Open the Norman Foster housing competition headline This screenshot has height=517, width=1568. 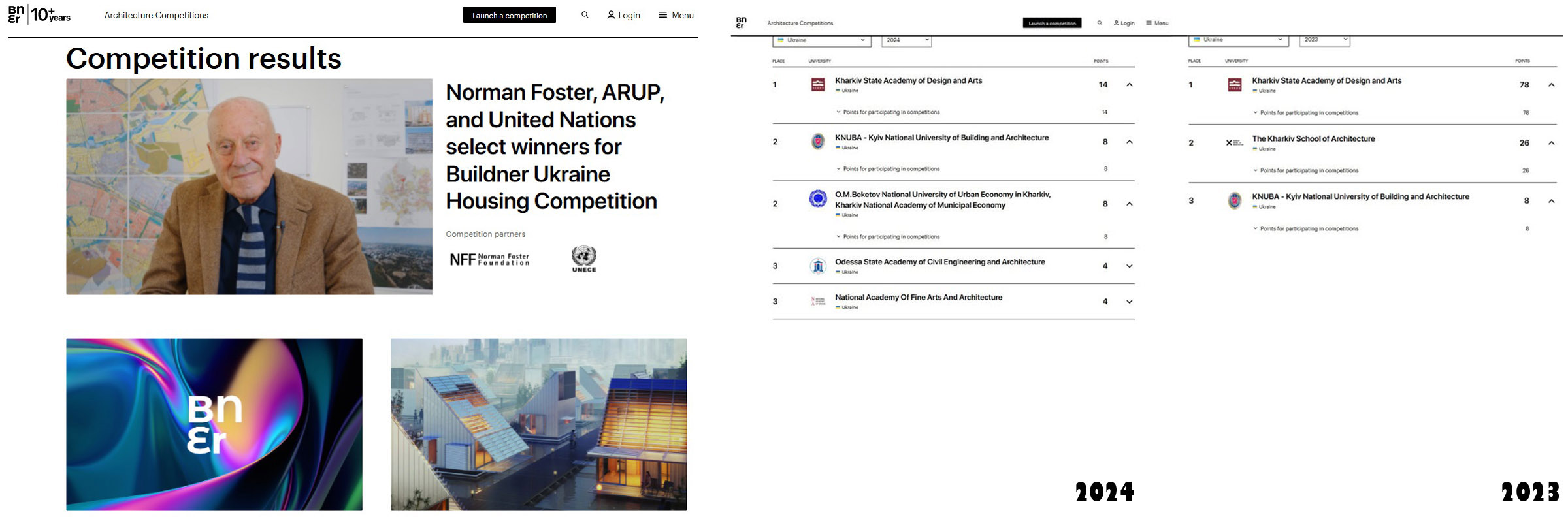click(555, 146)
